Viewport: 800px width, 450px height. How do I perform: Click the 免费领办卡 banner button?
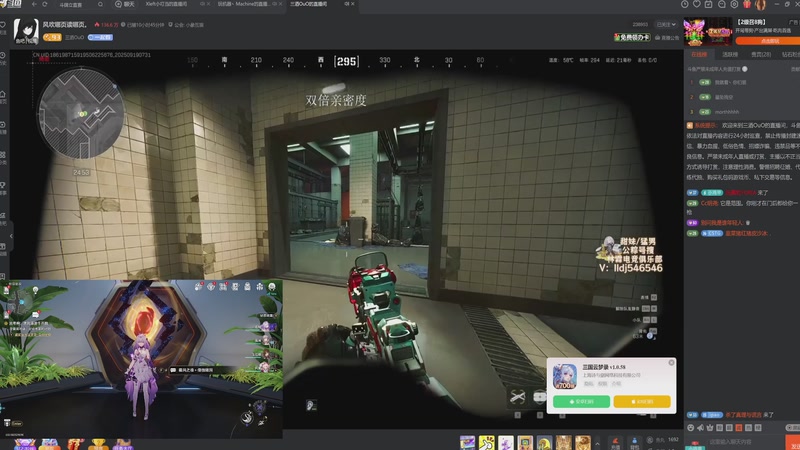(x=632, y=37)
